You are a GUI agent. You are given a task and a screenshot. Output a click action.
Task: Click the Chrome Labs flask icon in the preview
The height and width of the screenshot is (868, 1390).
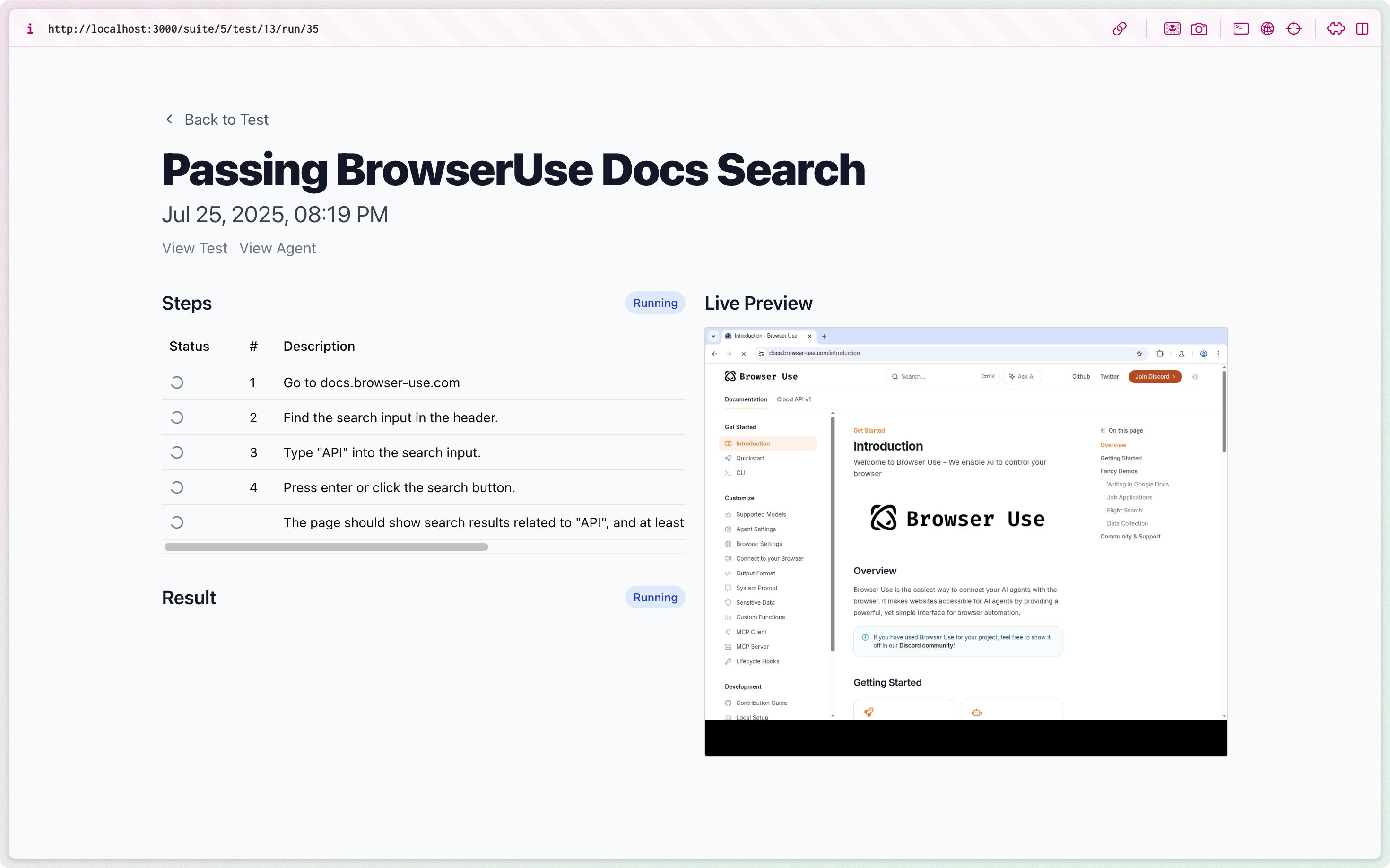(1181, 354)
